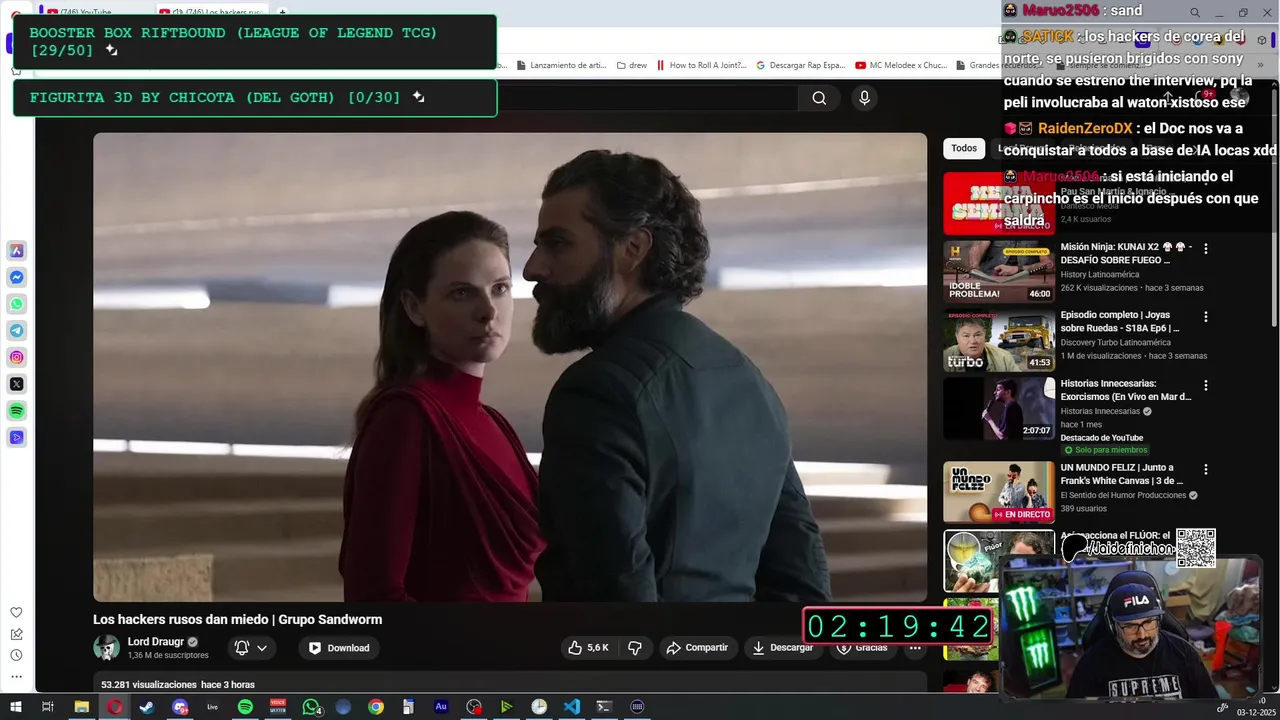Click the main video player frame
Screen dimensions: 1280x720
pyautogui.click(x=510, y=367)
